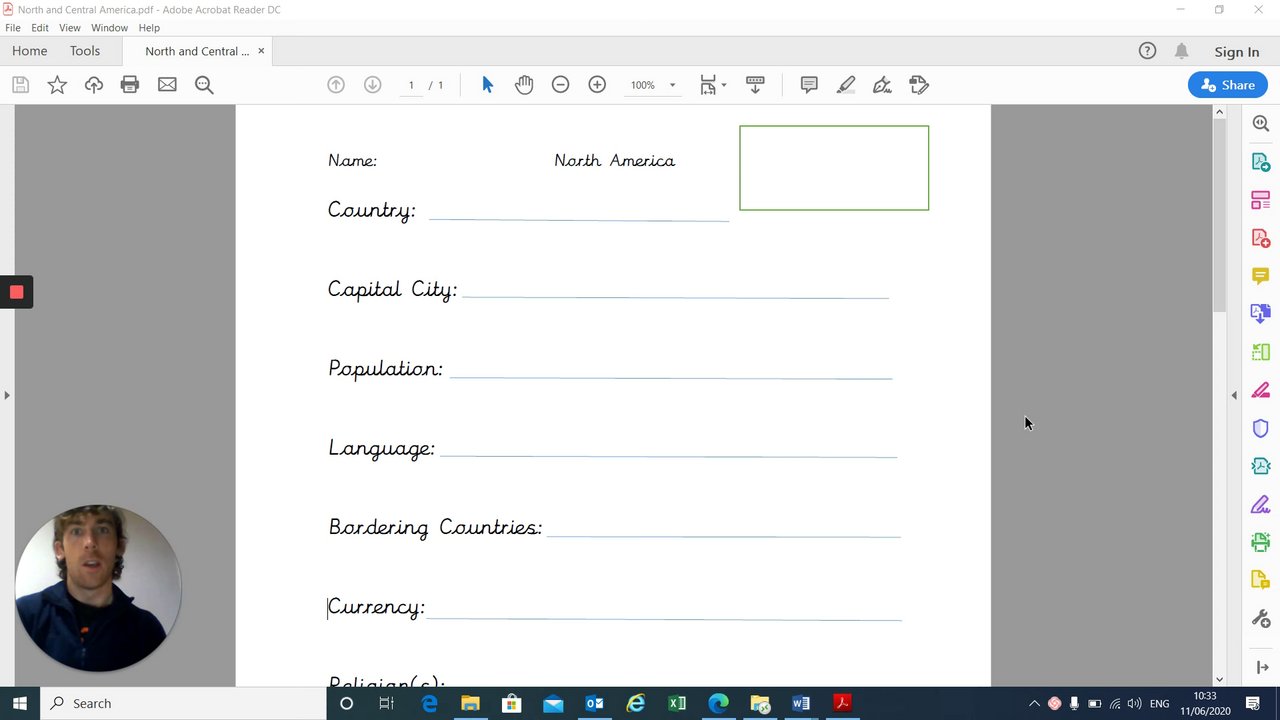
Task: Select the Hand pan tool
Action: [524, 85]
